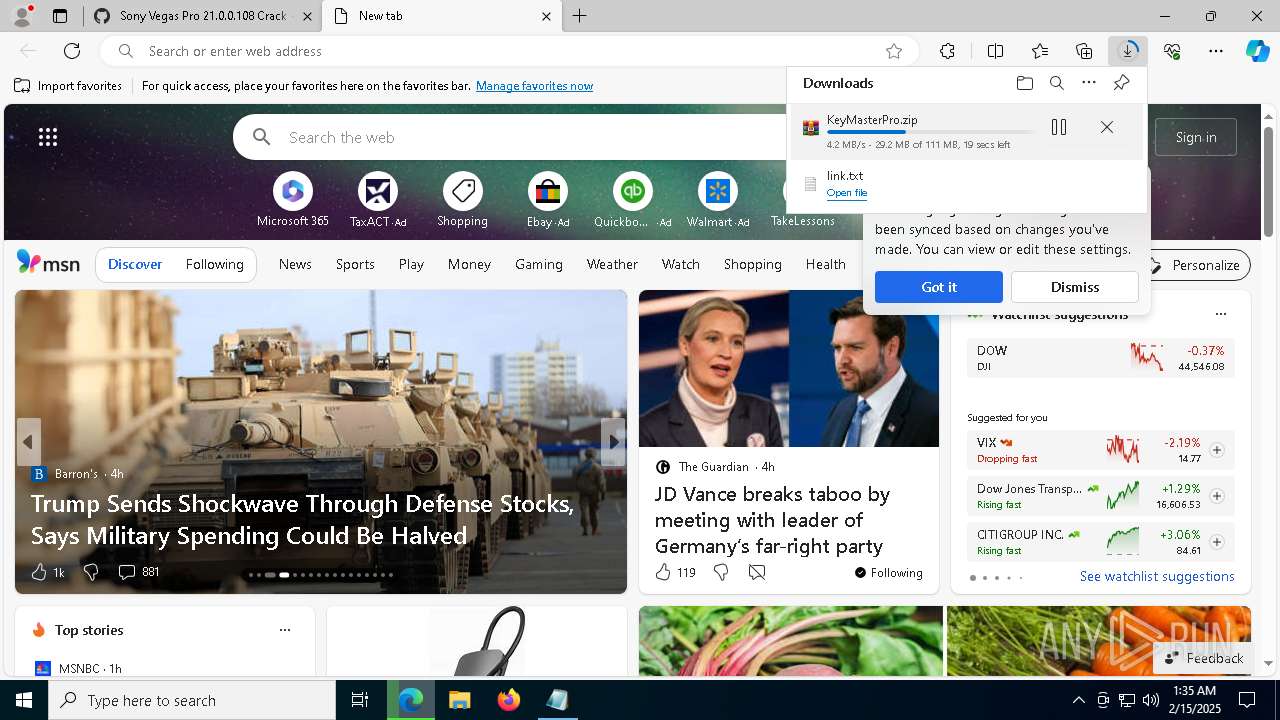This screenshot has height=720, width=1280.
Task: Open Edge Settings and more menu
Action: (x=1216, y=51)
